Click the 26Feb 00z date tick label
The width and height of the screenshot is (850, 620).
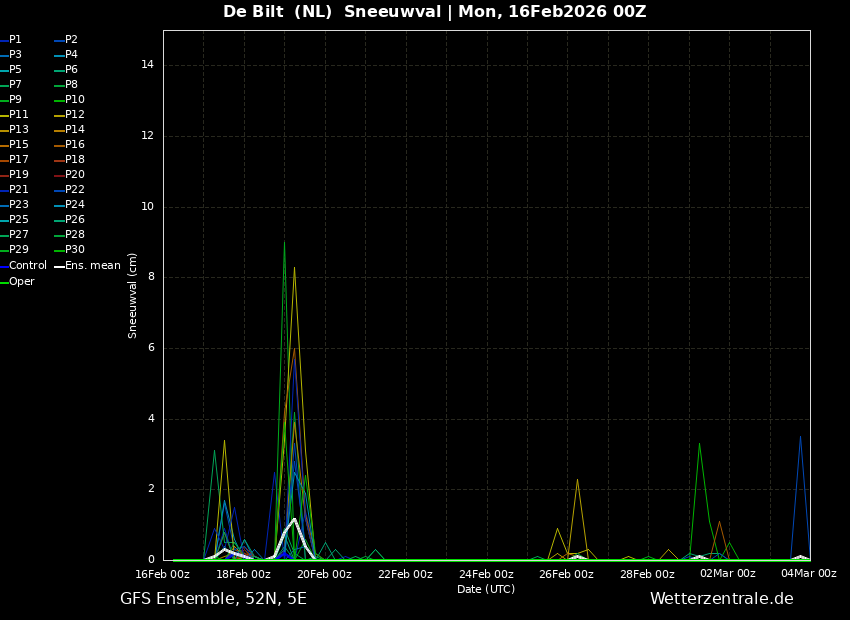point(566,574)
